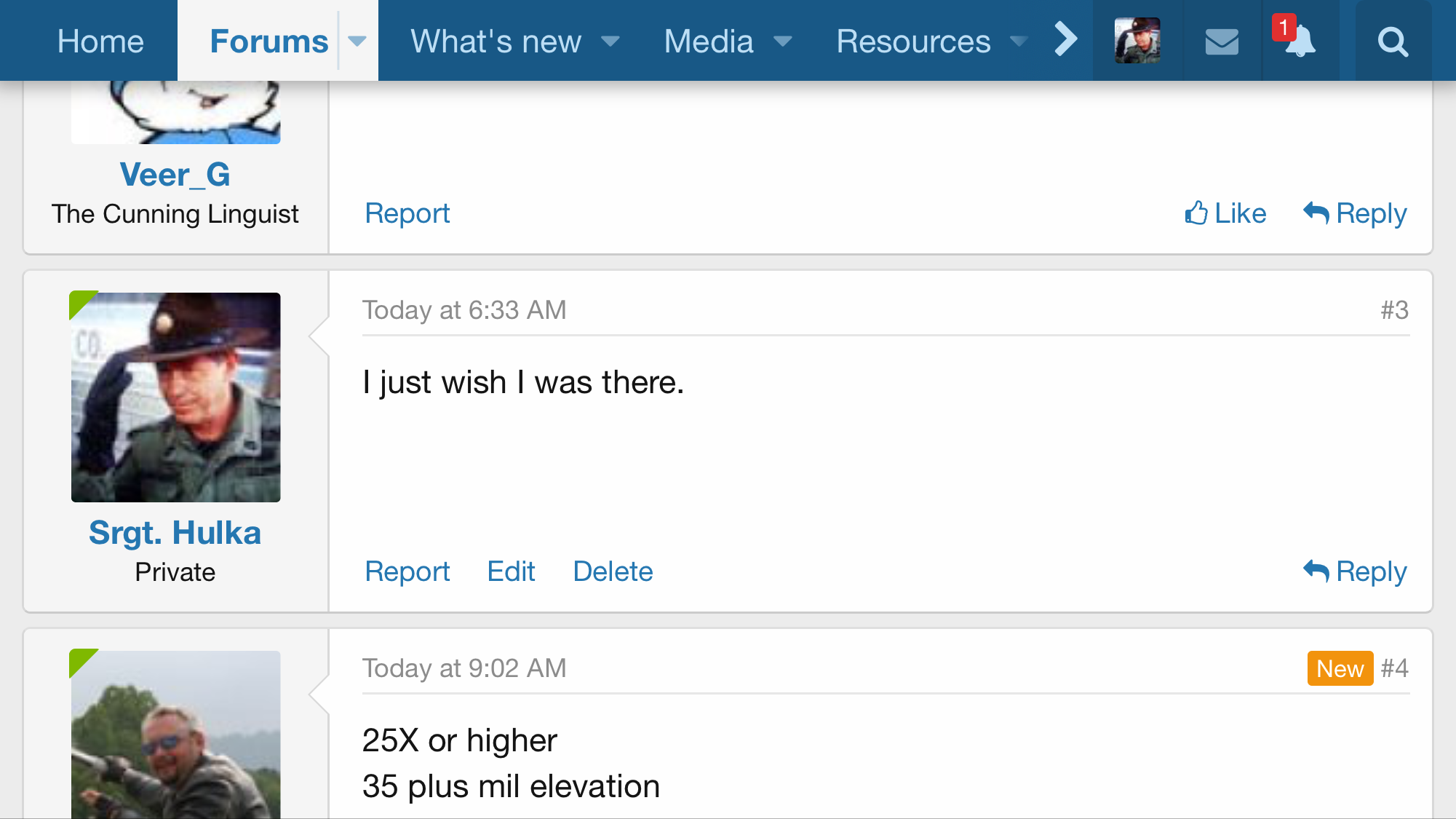Open the Forums tab

[269, 41]
